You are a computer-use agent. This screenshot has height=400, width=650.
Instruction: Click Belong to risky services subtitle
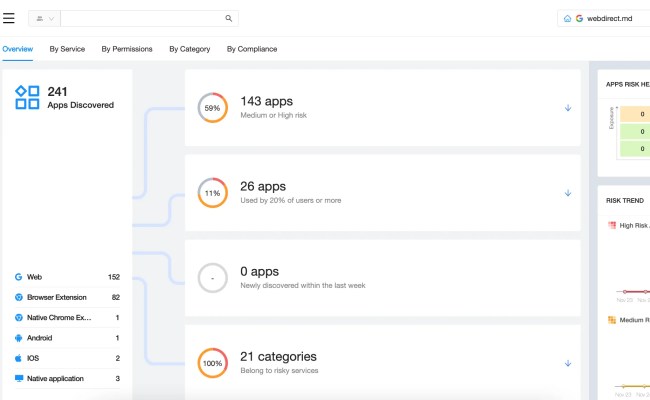[x=279, y=371]
